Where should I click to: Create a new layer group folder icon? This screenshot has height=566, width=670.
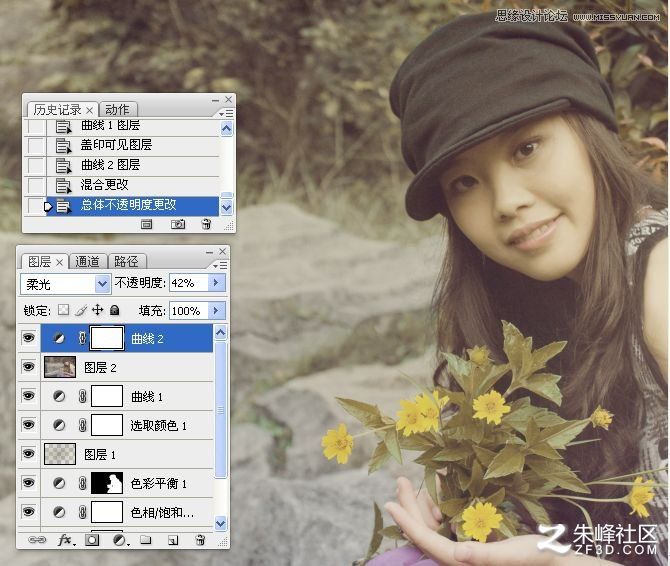(146, 540)
